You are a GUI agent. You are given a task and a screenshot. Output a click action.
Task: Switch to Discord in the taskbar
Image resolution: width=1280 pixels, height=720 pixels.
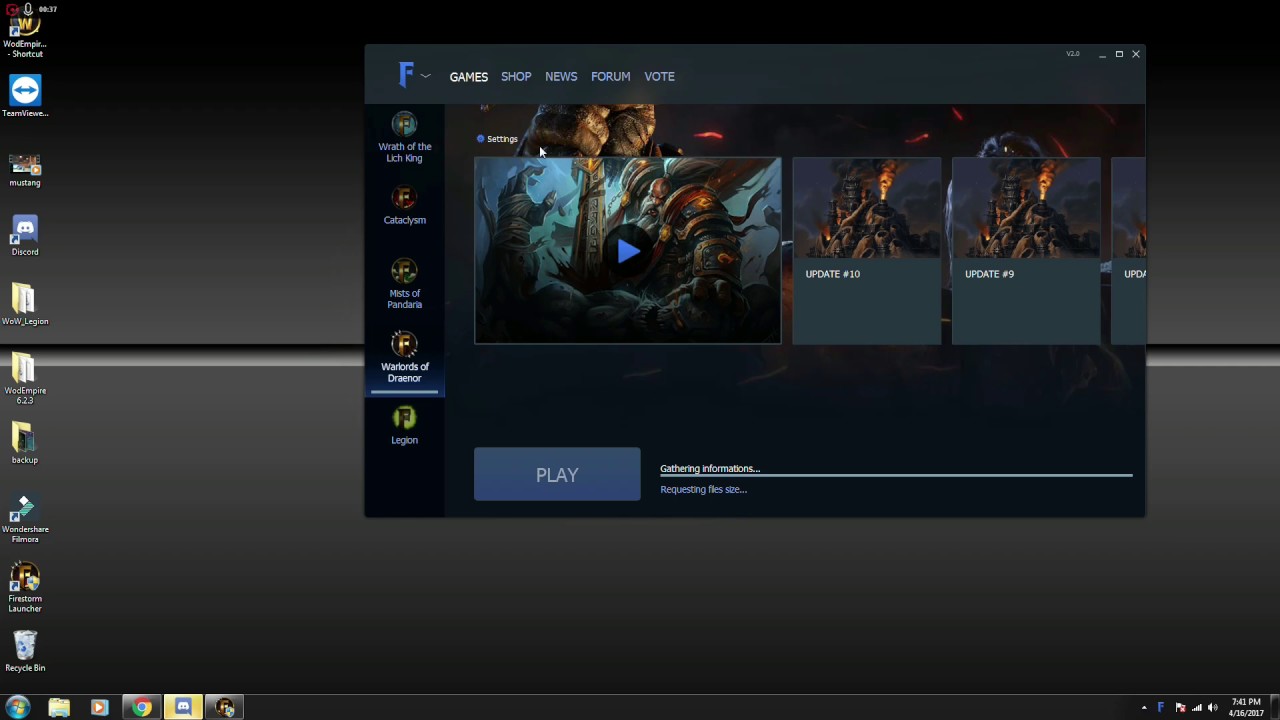[183, 707]
